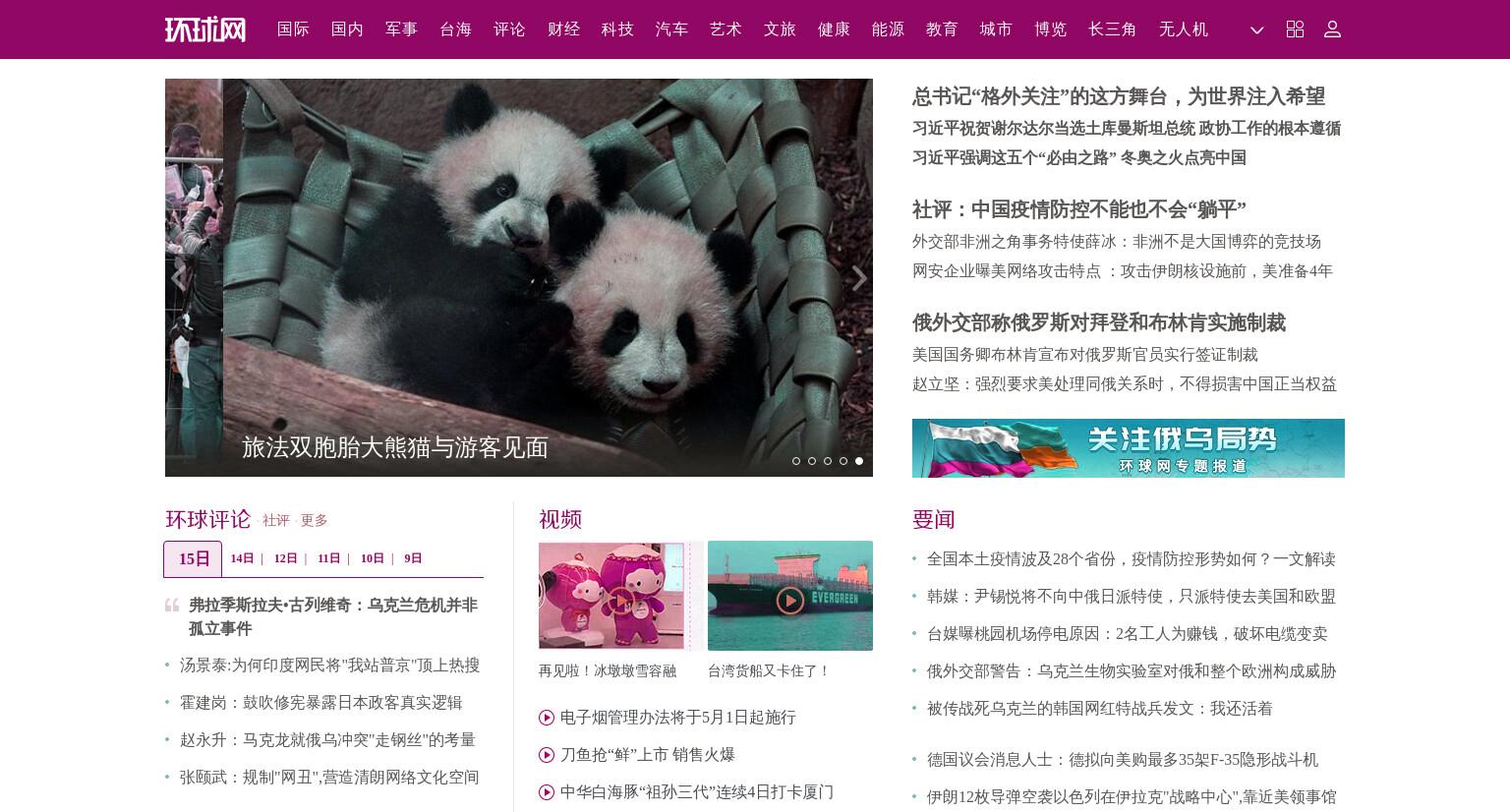Go to previous slide with left arrow
Image resolution: width=1510 pixels, height=812 pixels.
pos(178,278)
